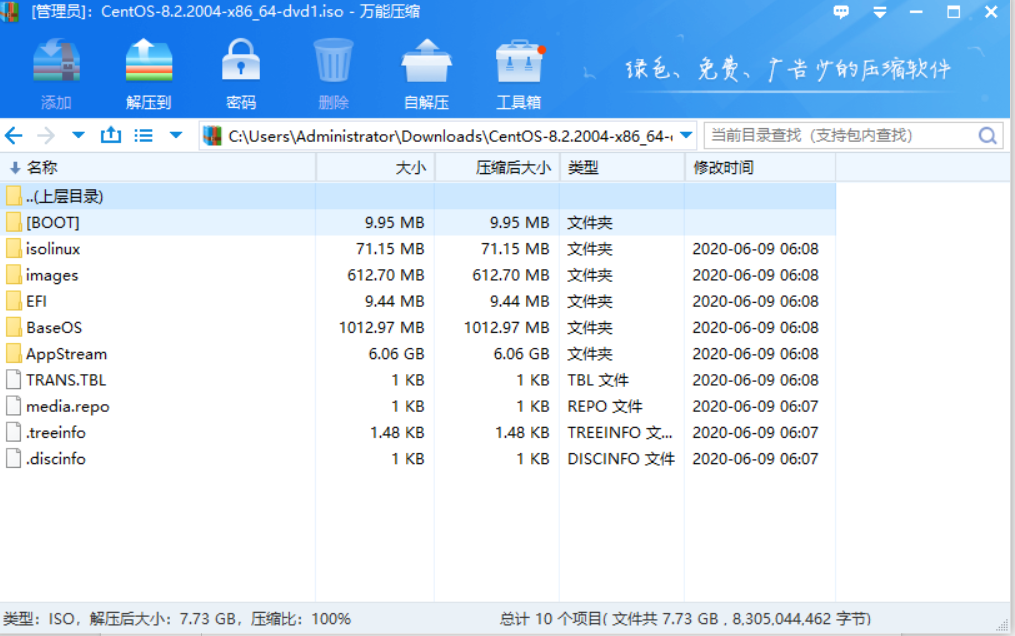Select the images folder
The height and width of the screenshot is (636, 1015).
point(418,275)
